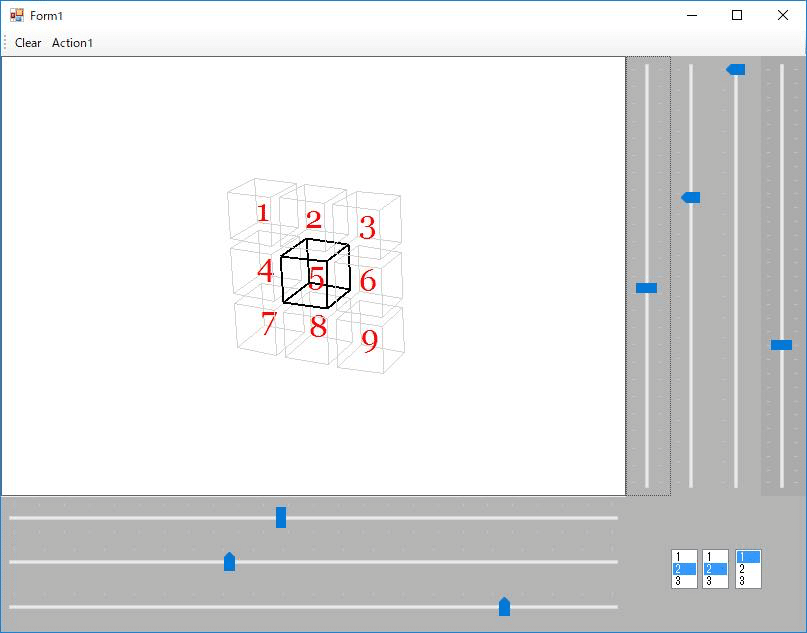
Task: Select item 1 in the third list box
Action: click(x=748, y=557)
